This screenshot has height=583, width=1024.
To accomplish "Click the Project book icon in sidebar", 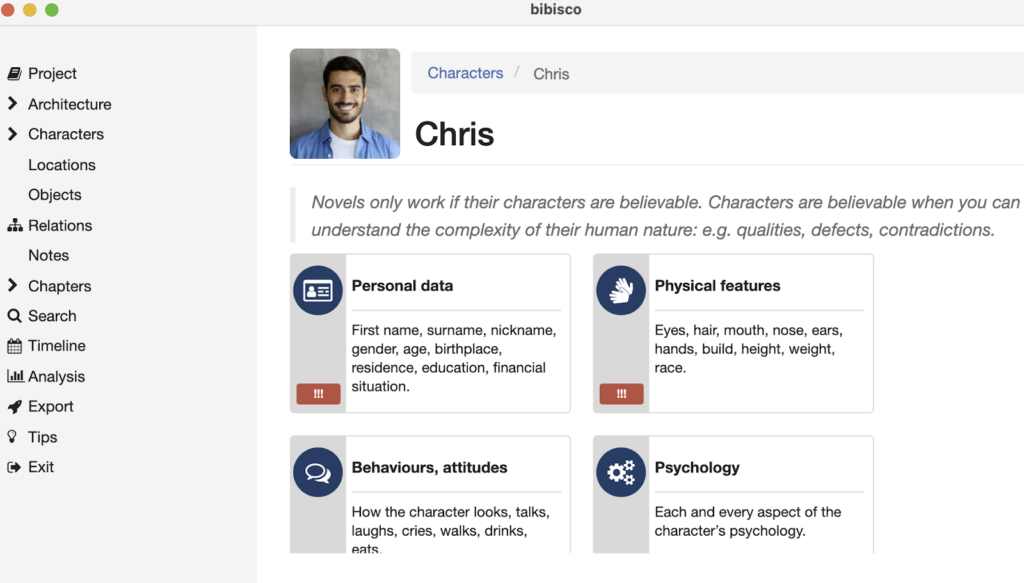I will point(14,74).
